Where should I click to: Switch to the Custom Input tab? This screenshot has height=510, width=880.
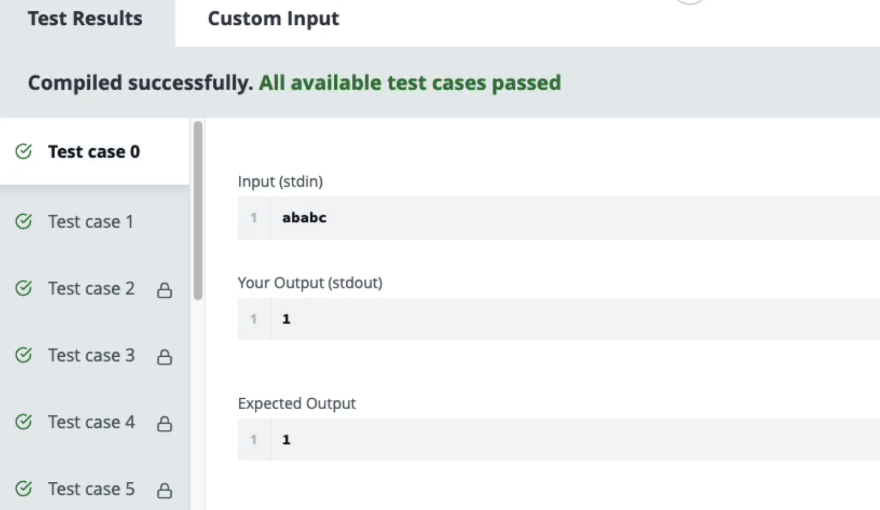[x=273, y=19]
